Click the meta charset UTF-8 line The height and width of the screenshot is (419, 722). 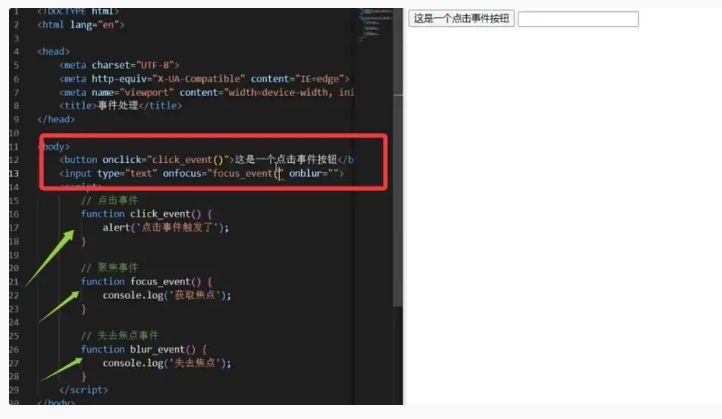[119, 65]
